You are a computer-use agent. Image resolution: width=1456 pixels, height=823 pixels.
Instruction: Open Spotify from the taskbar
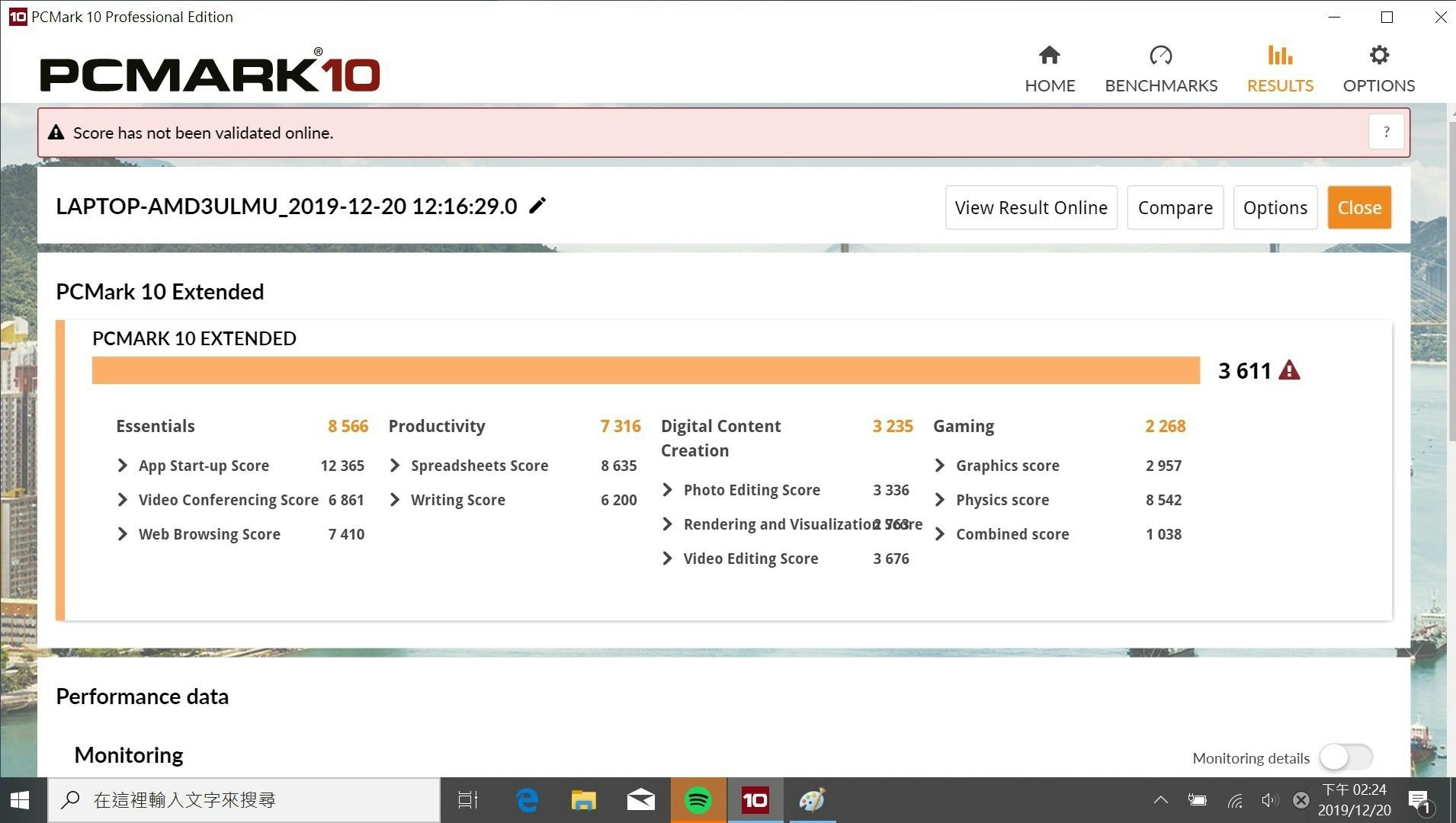[x=698, y=800]
